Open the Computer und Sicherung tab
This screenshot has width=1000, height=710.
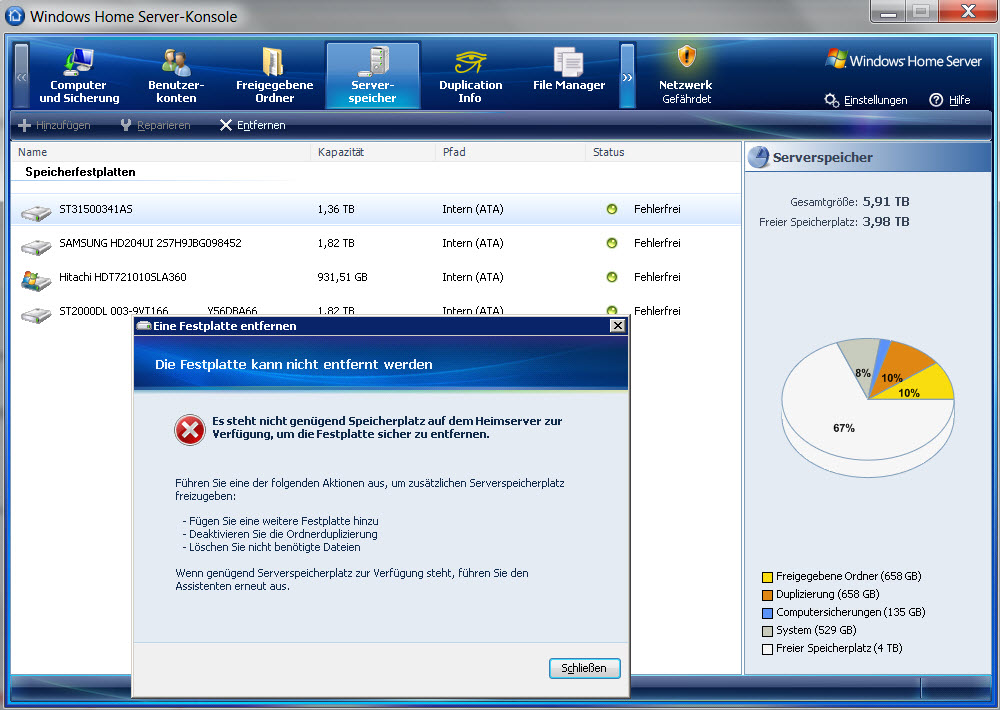pyautogui.click(x=78, y=76)
